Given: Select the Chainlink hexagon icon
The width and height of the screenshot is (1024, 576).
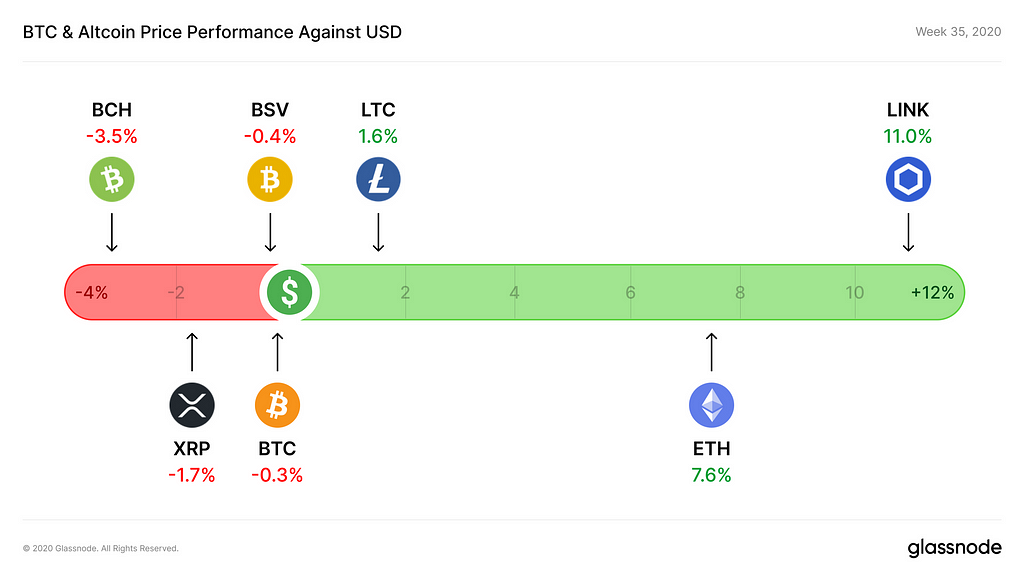Looking at the screenshot, I should (x=908, y=179).
